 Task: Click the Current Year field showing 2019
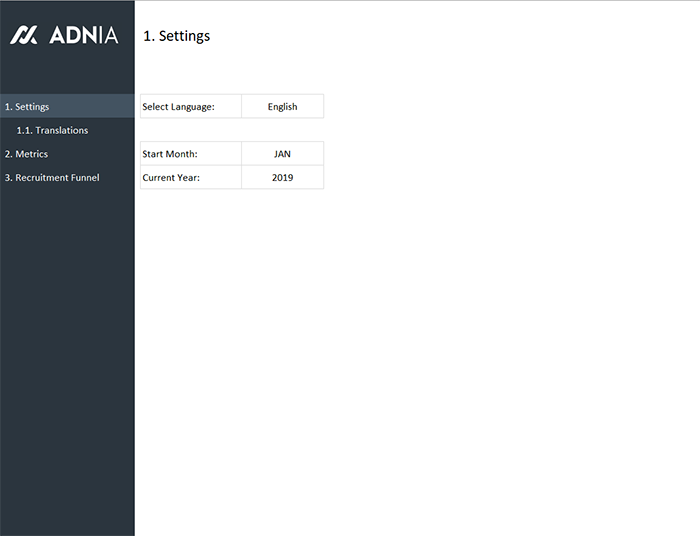282,177
